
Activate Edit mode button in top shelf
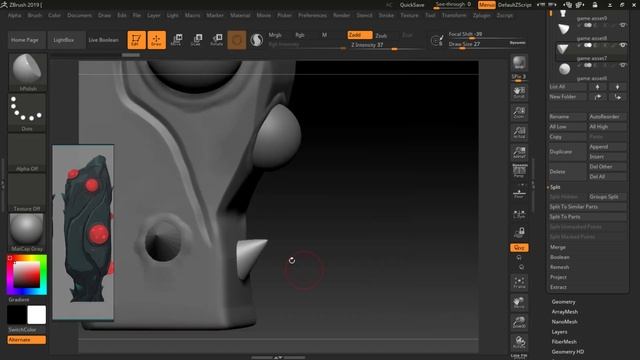click(136, 40)
